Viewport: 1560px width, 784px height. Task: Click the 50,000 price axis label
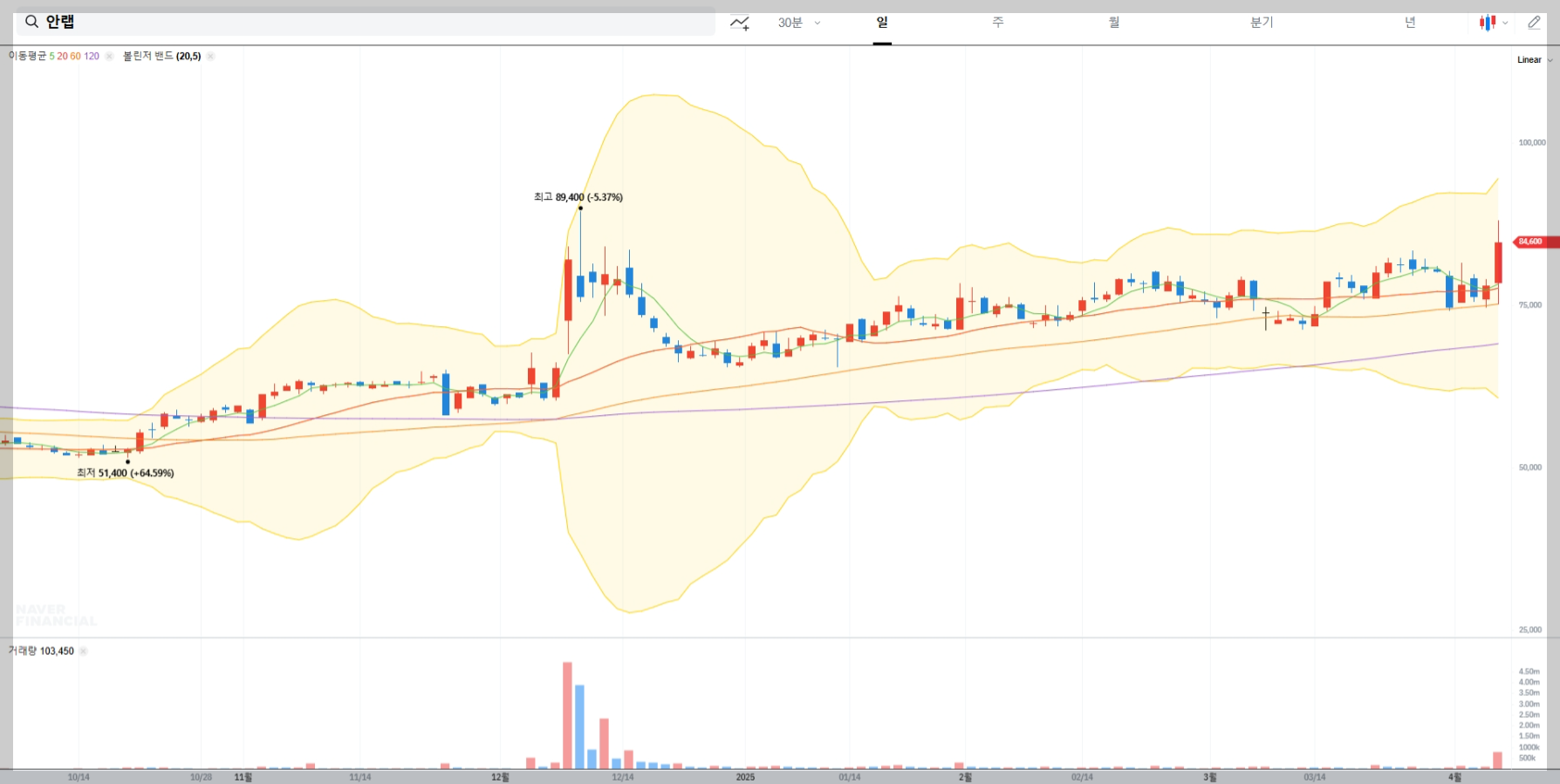1529,467
